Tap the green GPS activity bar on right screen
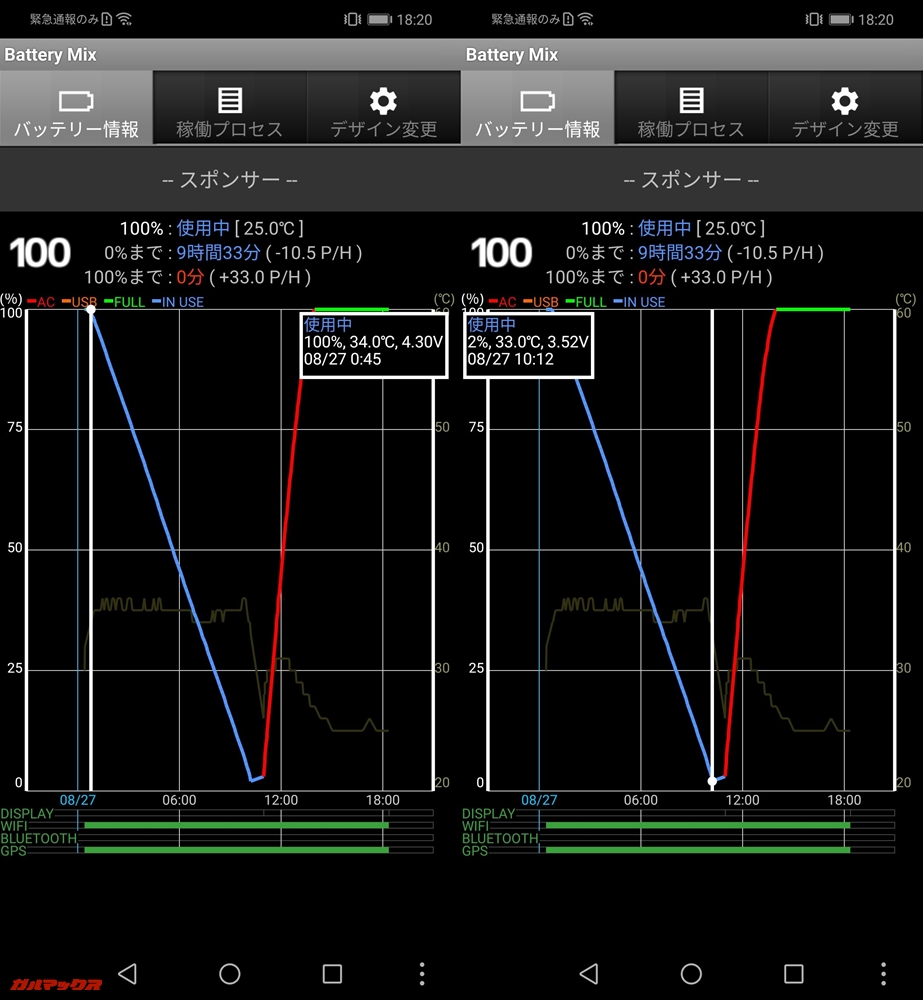The height and width of the screenshot is (1000, 923). [697, 850]
